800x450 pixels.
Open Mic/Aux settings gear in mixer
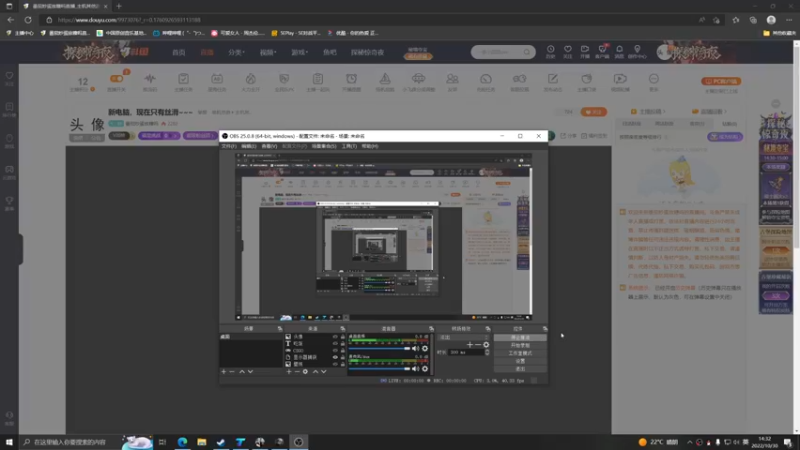pos(424,368)
